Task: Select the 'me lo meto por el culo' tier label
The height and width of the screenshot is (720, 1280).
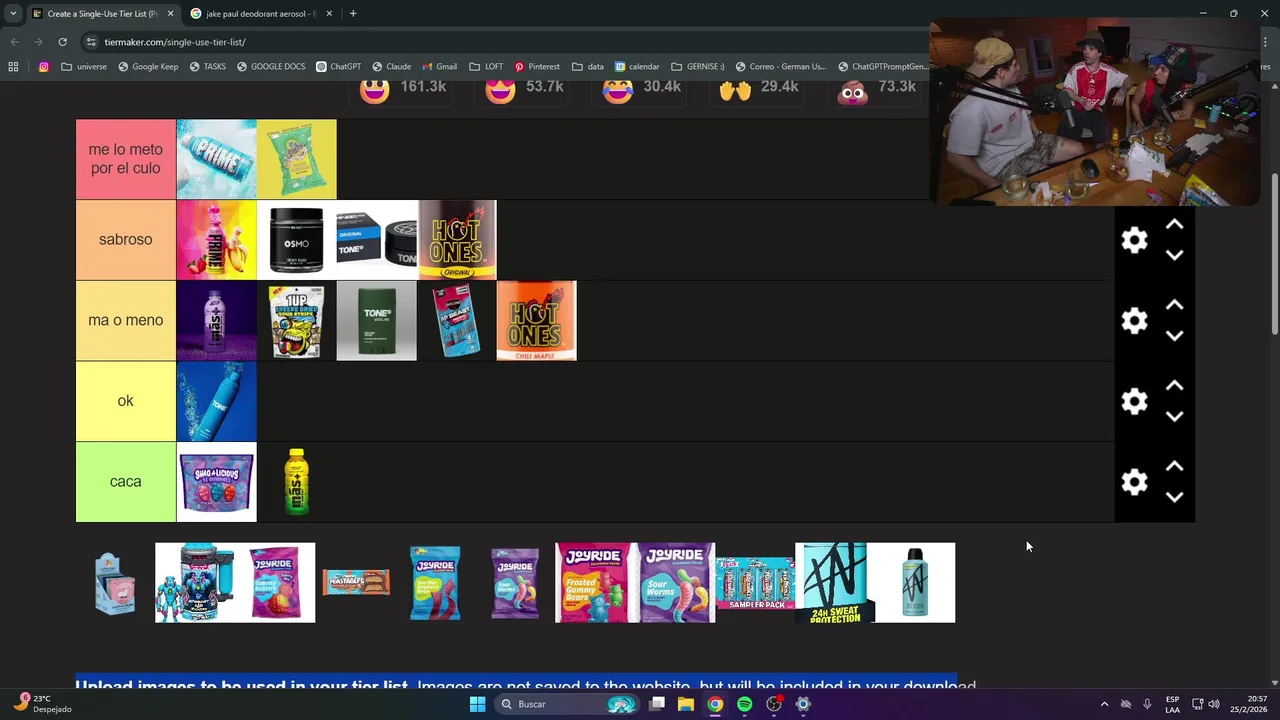Action: [x=126, y=159]
